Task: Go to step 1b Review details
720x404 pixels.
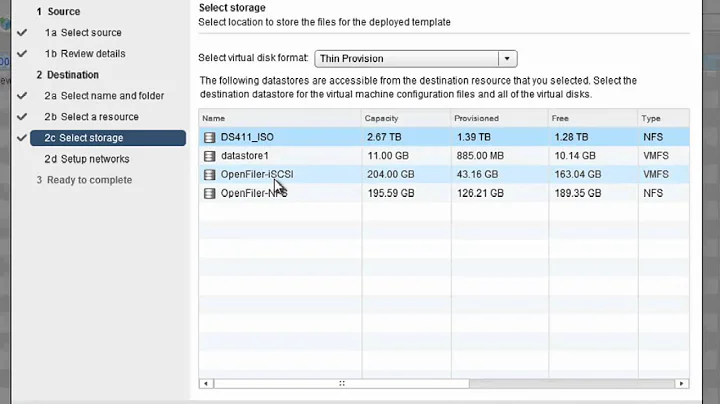Action: pyautogui.click(x=85, y=54)
